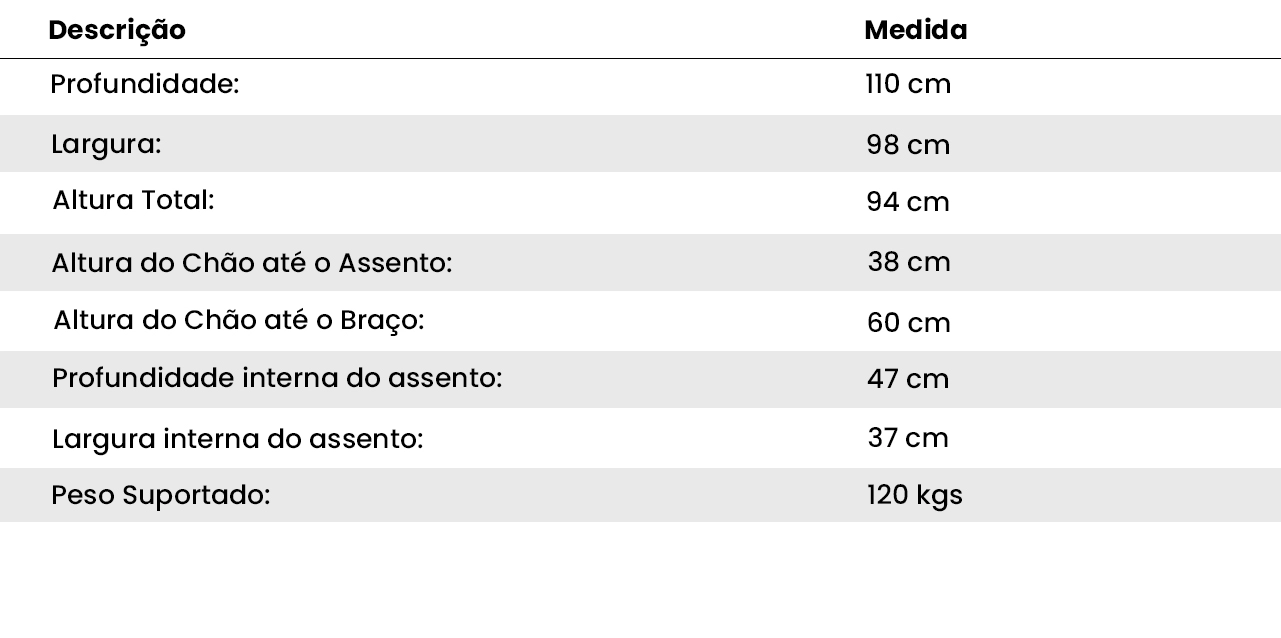Click the Largura label
The image size is (1281, 638).
(106, 144)
